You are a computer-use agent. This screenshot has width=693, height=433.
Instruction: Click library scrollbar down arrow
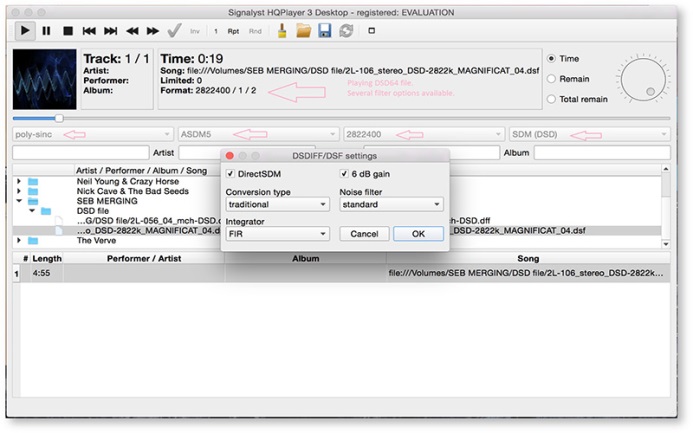point(666,244)
